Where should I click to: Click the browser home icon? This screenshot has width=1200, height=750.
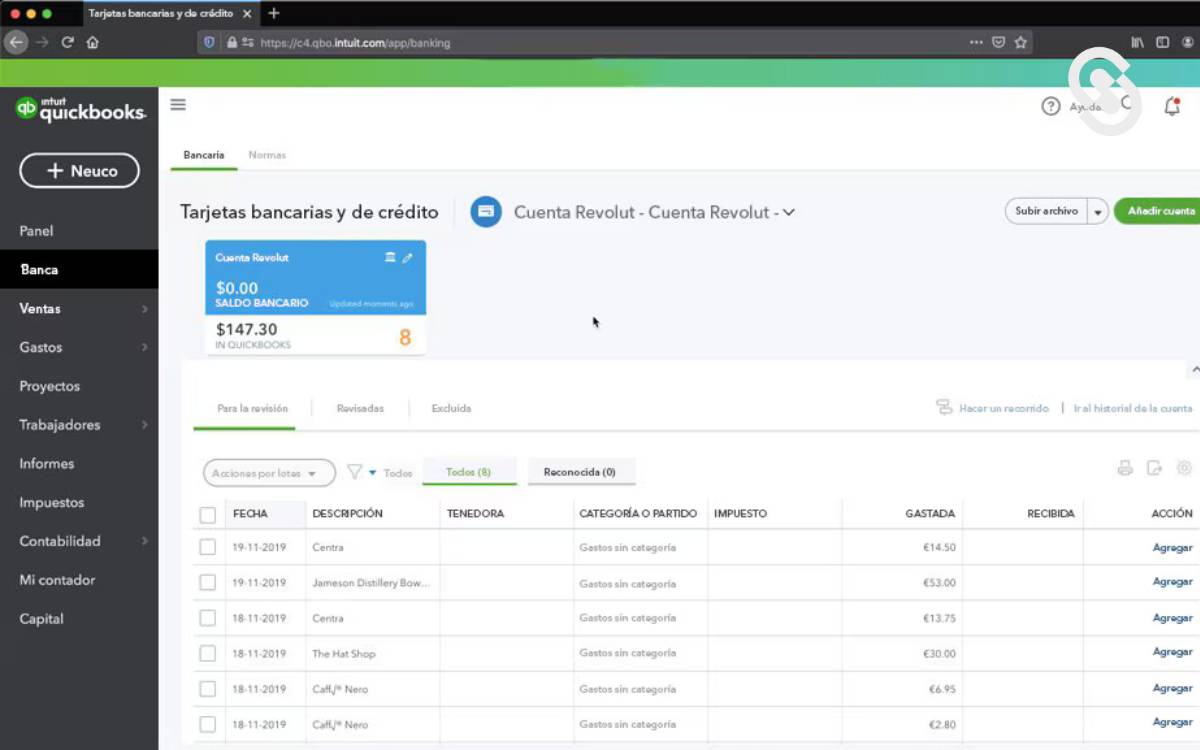pyautogui.click(x=93, y=43)
